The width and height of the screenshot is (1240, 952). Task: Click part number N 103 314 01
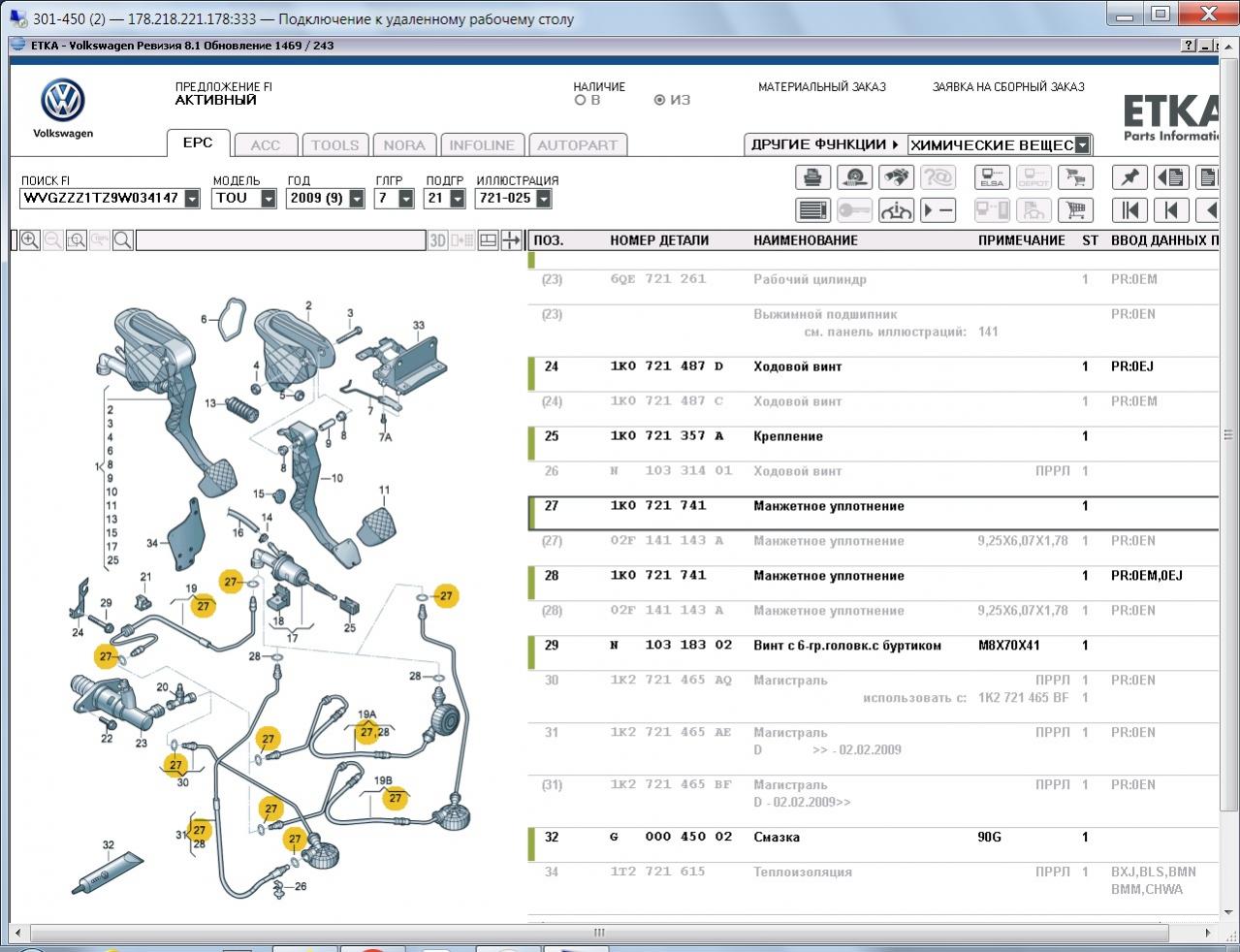pyautogui.click(x=671, y=471)
